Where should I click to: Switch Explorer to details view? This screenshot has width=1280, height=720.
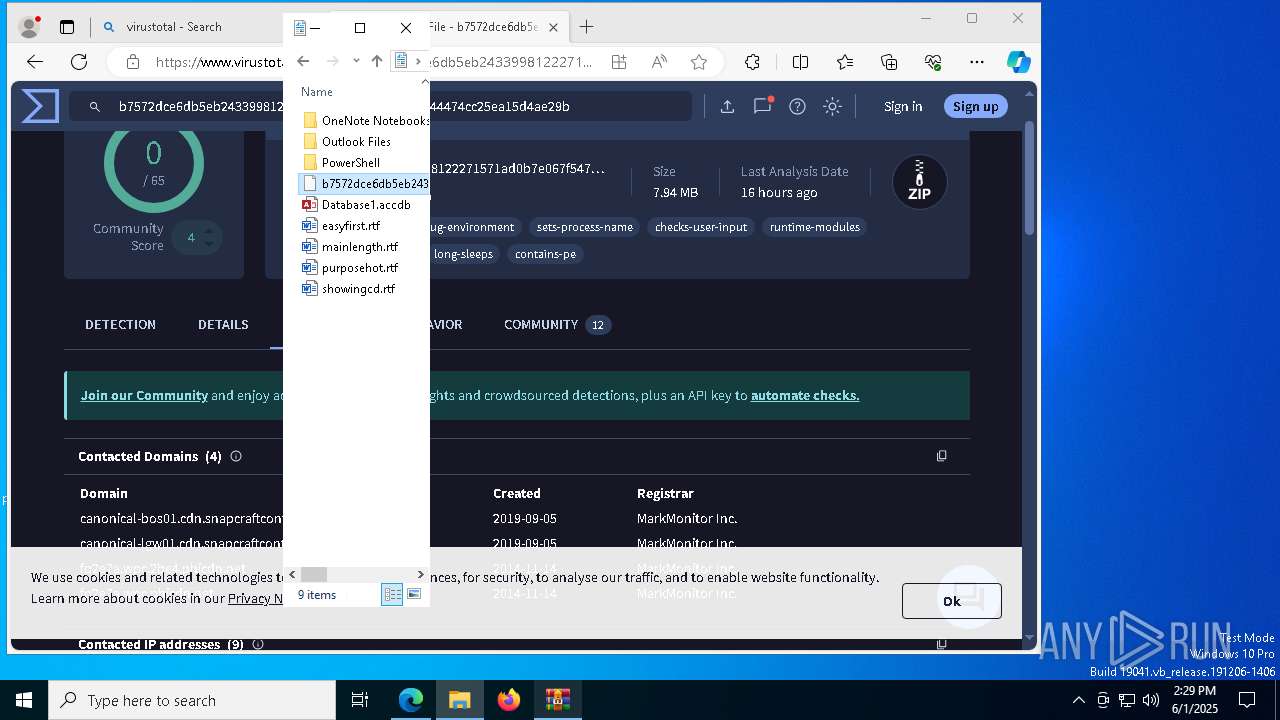point(392,594)
